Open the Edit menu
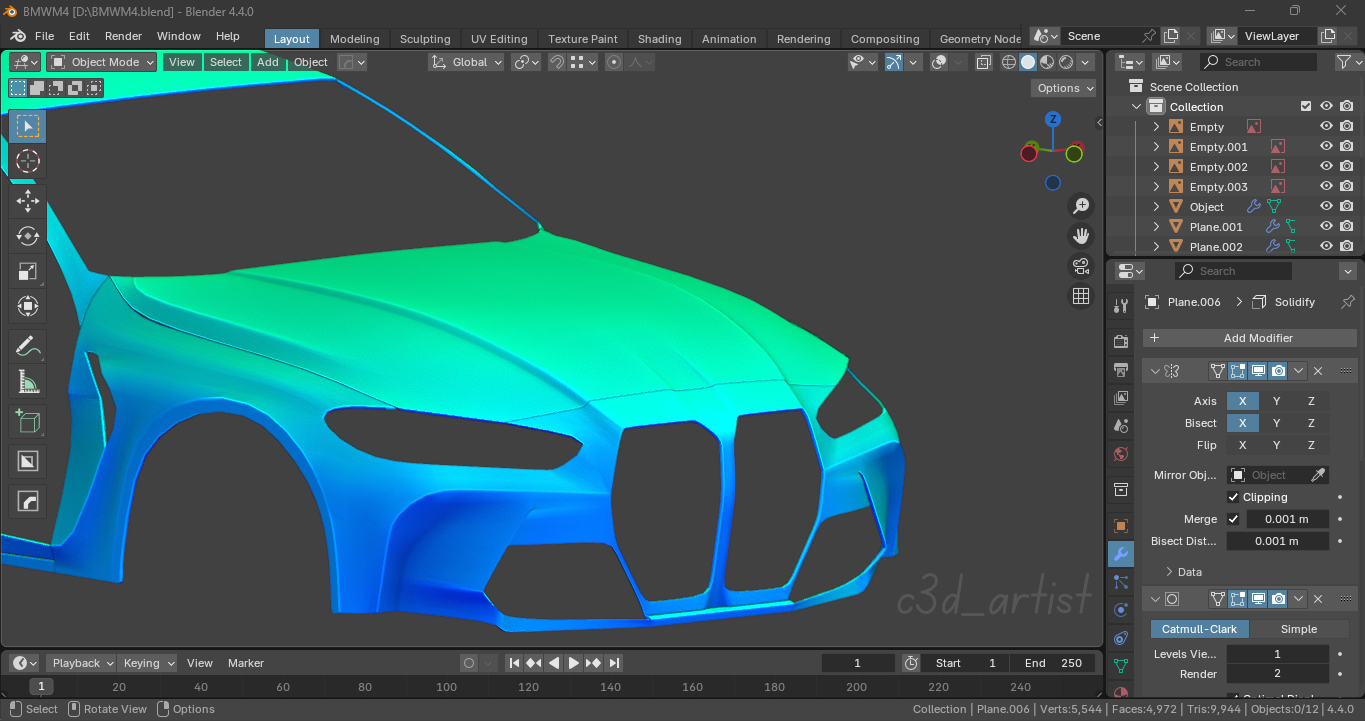The height and width of the screenshot is (721, 1365). [79, 36]
